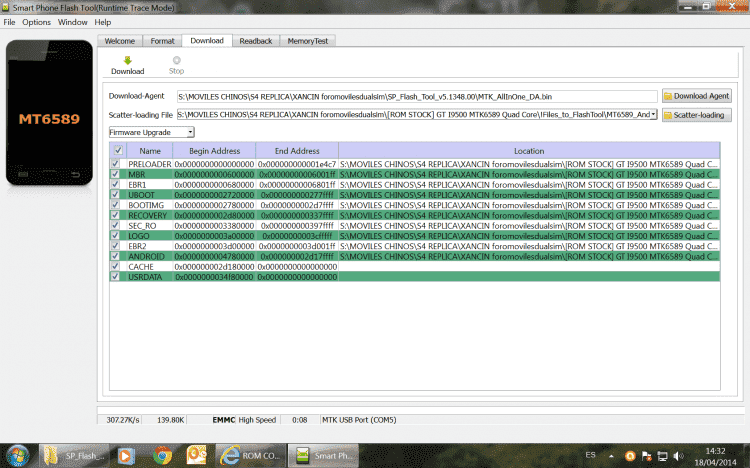The height and width of the screenshot is (468, 750).
Task: Click the Download-Agent path field
Action: (x=417, y=97)
